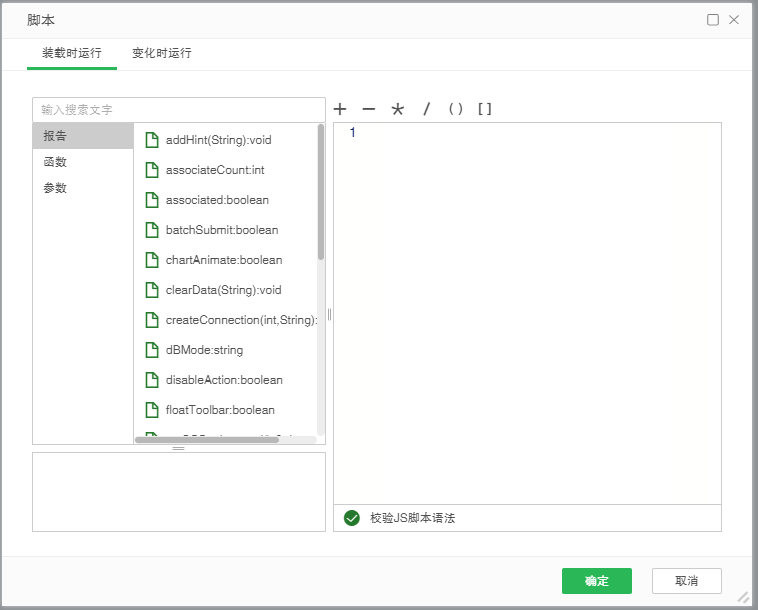Insert the minus operator
758x610 pixels.
point(368,109)
